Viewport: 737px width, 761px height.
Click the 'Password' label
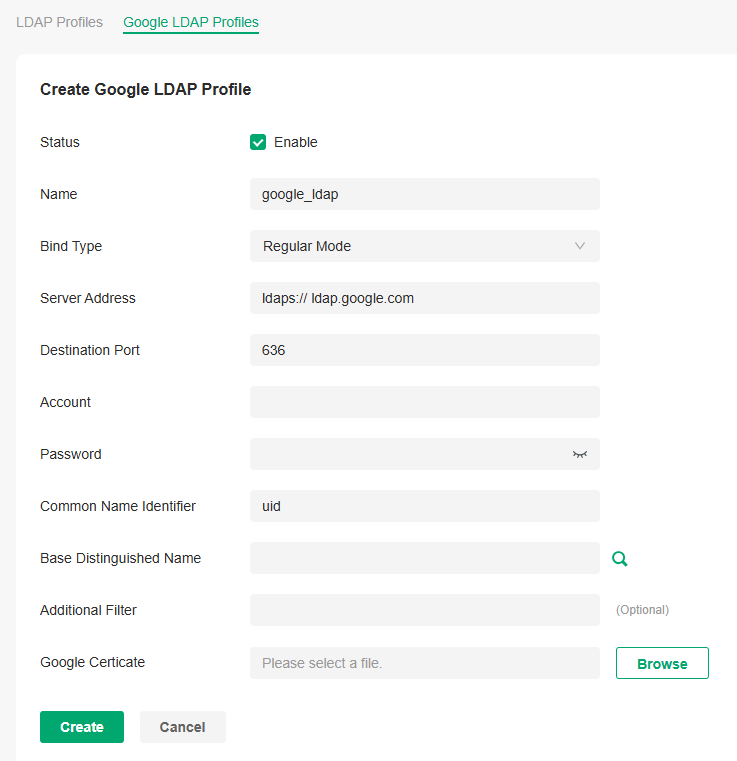click(x=71, y=454)
